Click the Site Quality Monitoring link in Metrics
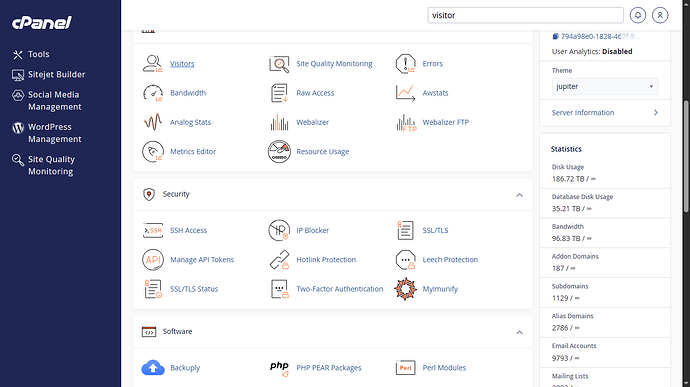 (x=334, y=64)
